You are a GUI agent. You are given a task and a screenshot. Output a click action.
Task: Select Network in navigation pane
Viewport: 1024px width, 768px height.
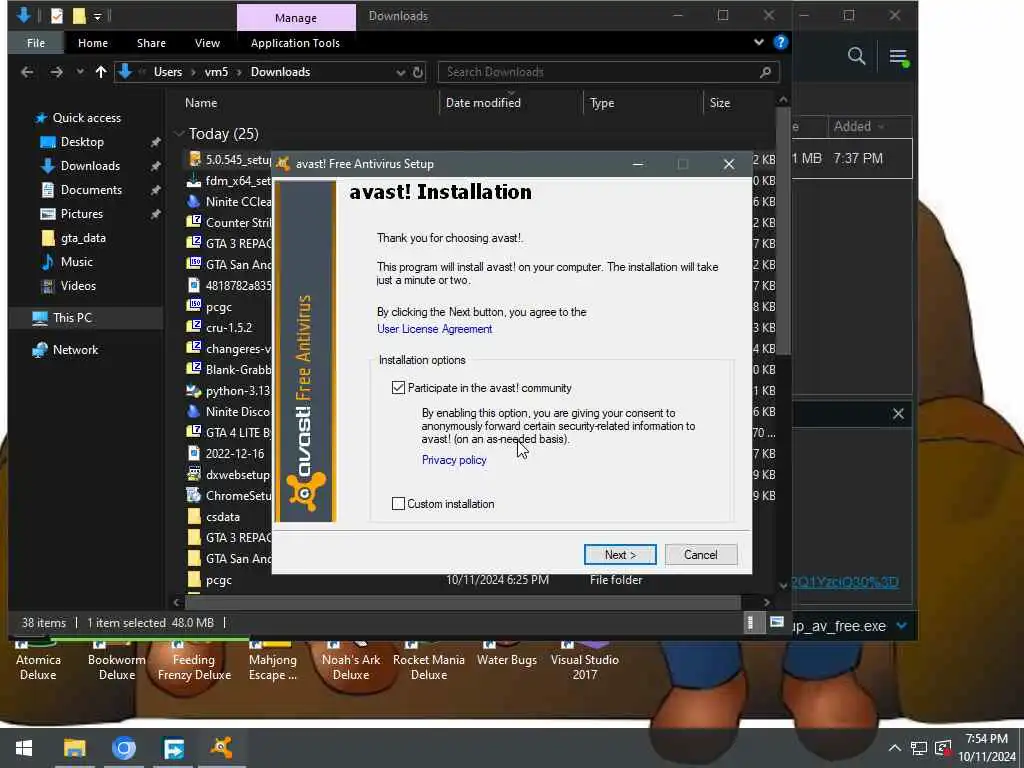(x=75, y=350)
